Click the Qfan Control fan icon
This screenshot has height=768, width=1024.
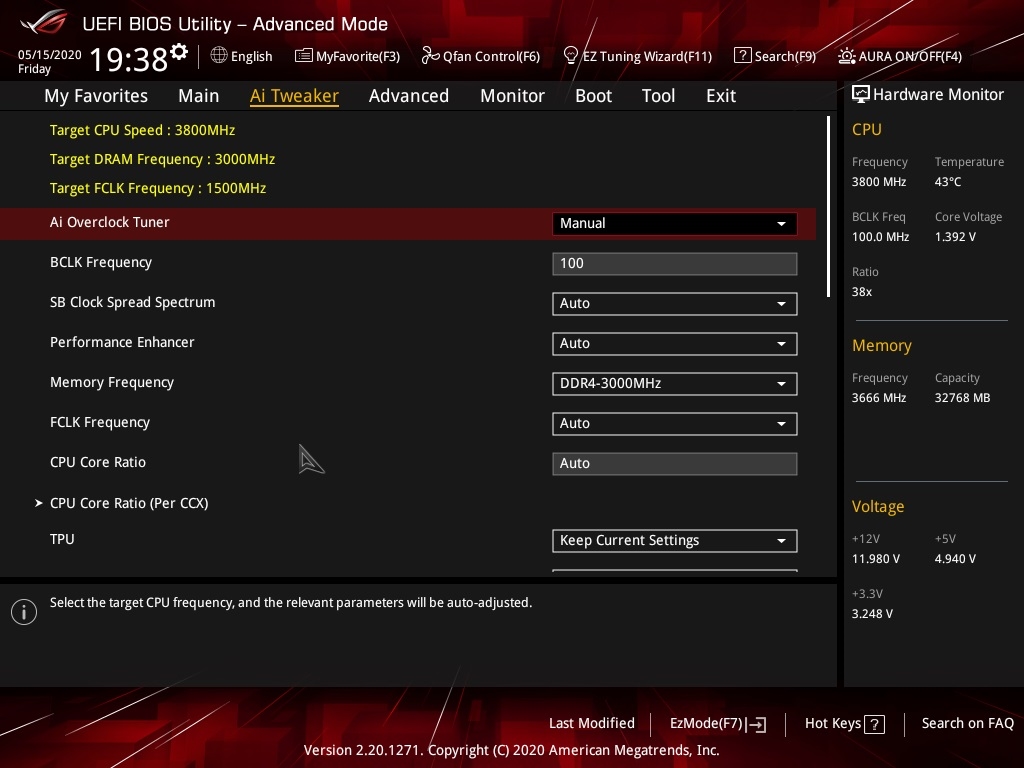[430, 56]
